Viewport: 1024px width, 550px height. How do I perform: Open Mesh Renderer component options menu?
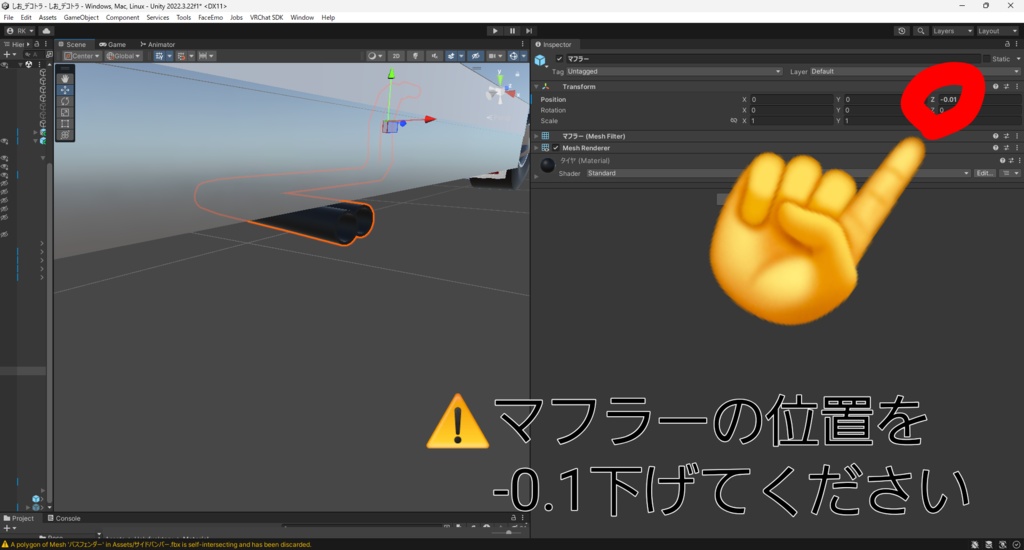(x=1017, y=148)
